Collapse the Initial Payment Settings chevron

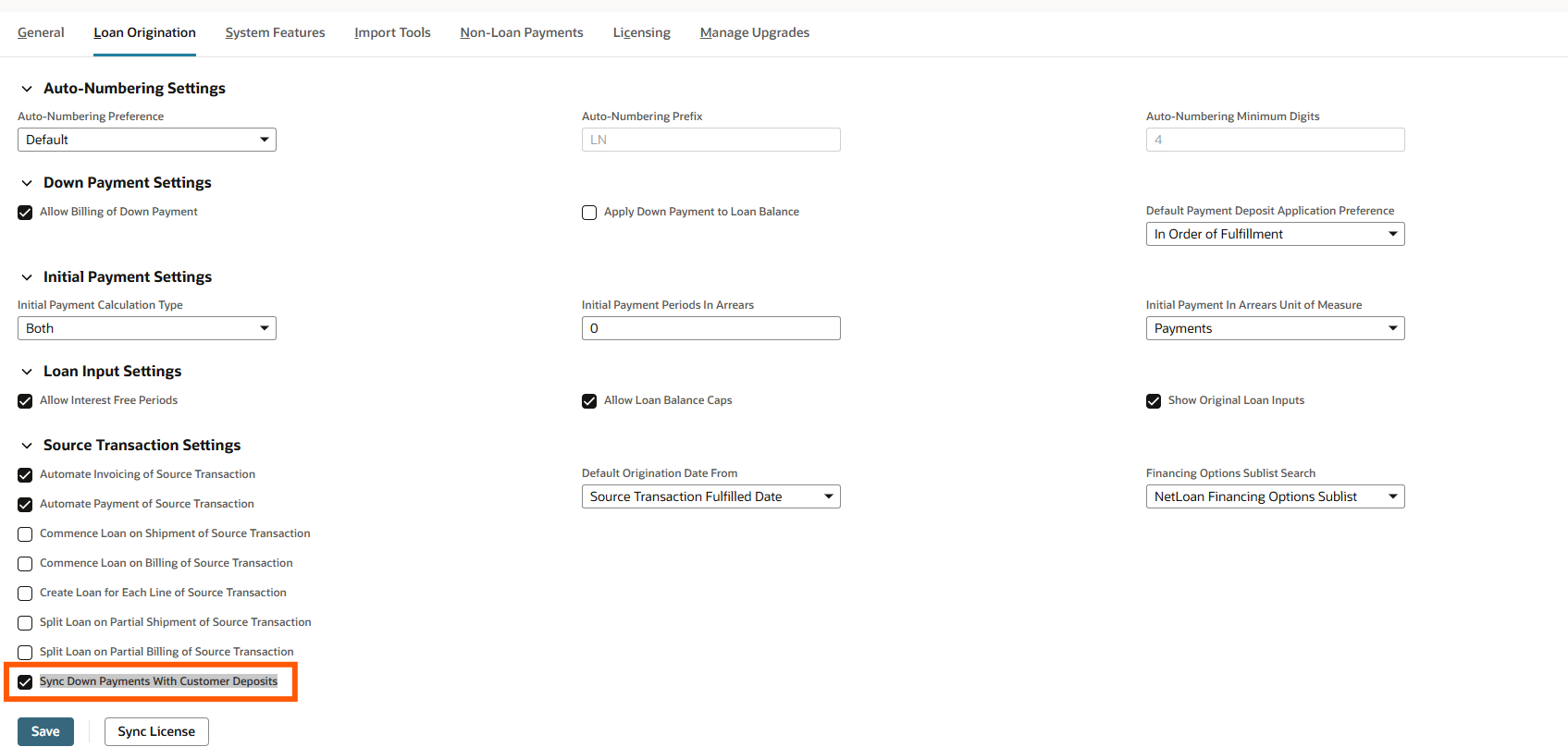click(x=27, y=277)
